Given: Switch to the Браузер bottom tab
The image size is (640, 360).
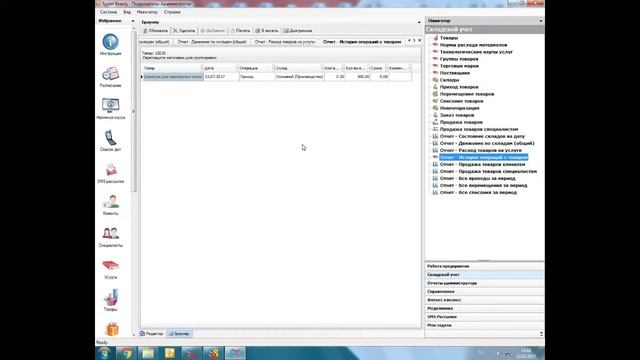Looking at the screenshot, I should [x=179, y=334].
